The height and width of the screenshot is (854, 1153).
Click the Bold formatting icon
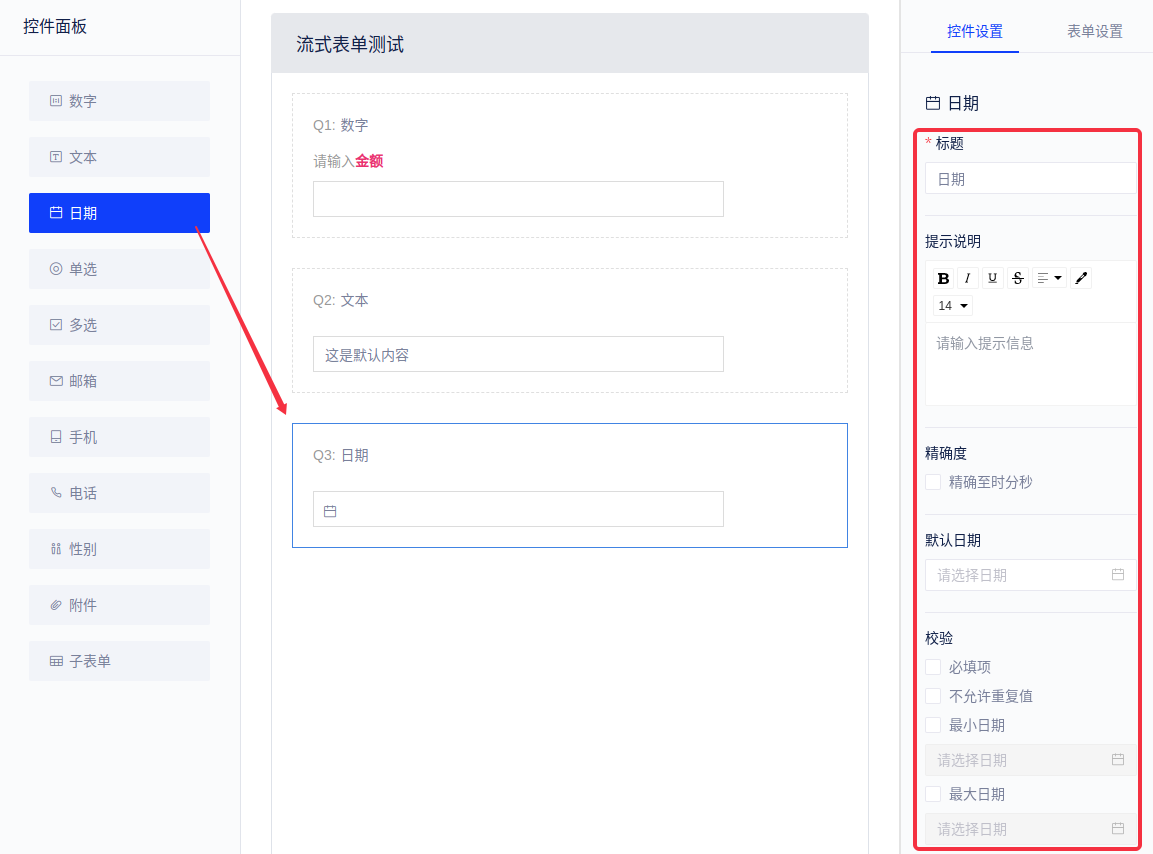(943, 278)
